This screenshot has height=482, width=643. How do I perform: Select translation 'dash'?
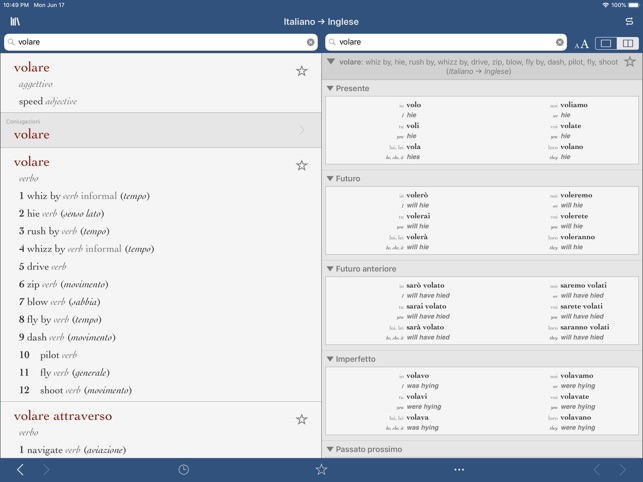pos(36,337)
